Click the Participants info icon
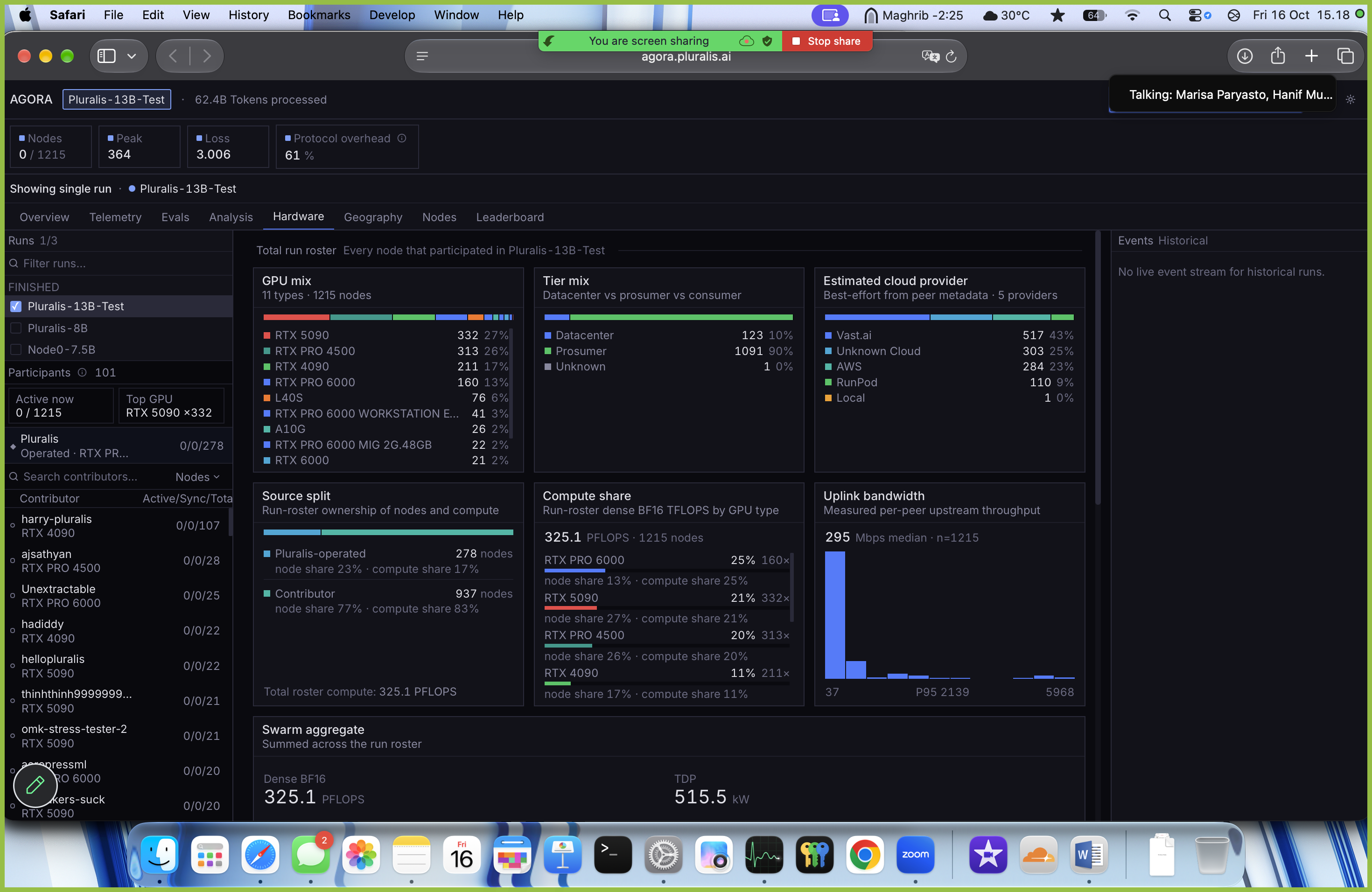The image size is (1372, 892). point(82,372)
